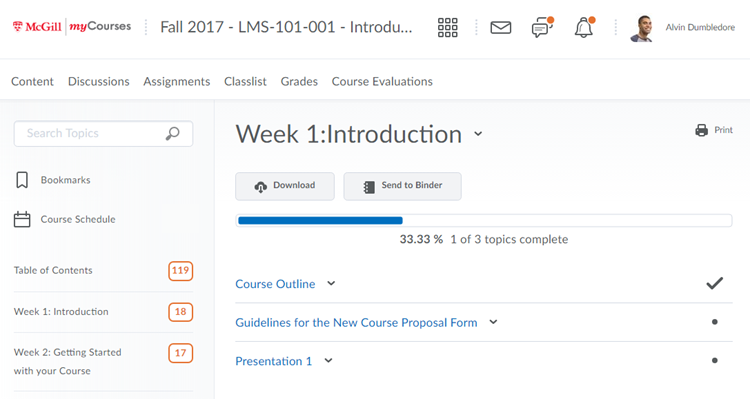This screenshot has height=399, width=750.
Task: Expand the Week 1:Introduction title dropdown
Action: point(478,134)
